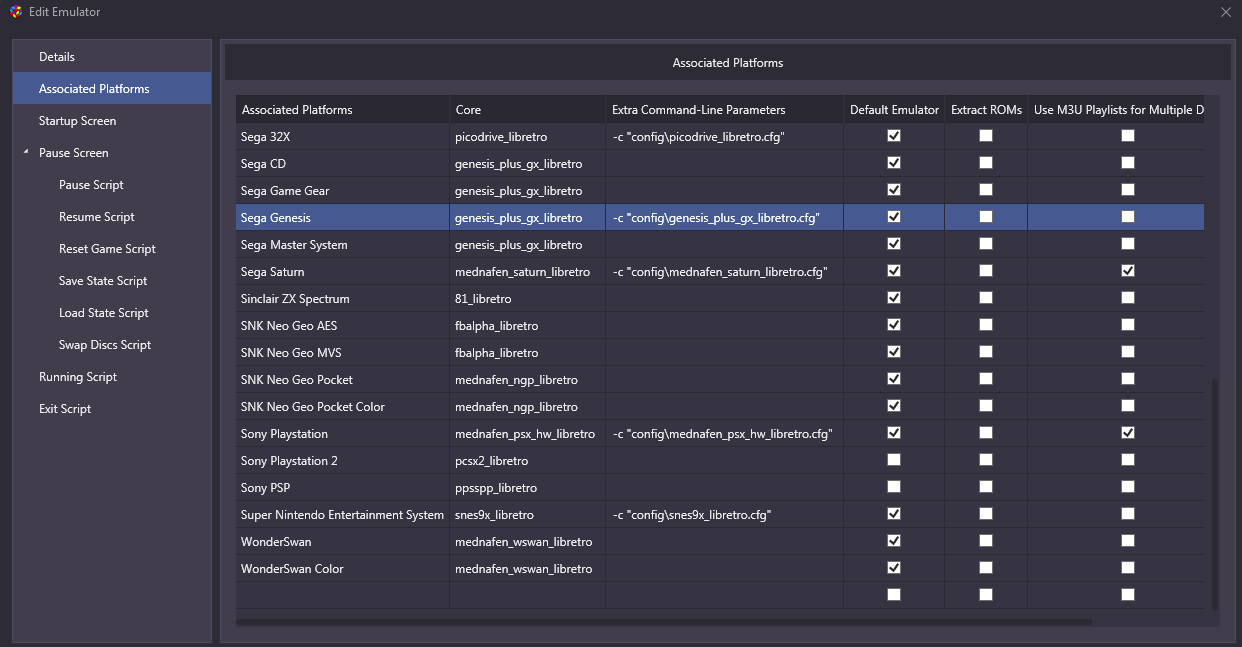Check Default Emulator for Sony Playstation 2

pyautogui.click(x=894, y=460)
